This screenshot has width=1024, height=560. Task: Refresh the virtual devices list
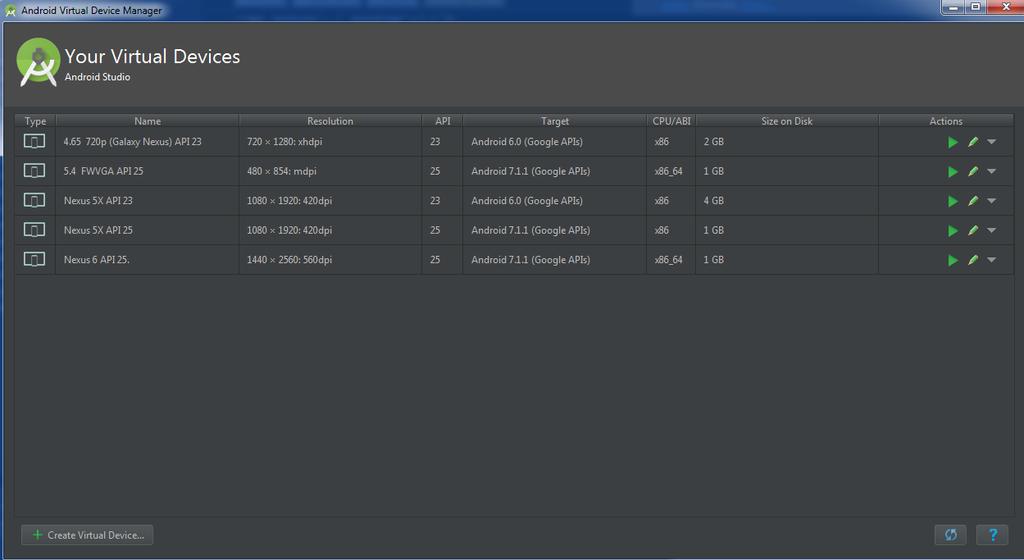pos(950,535)
